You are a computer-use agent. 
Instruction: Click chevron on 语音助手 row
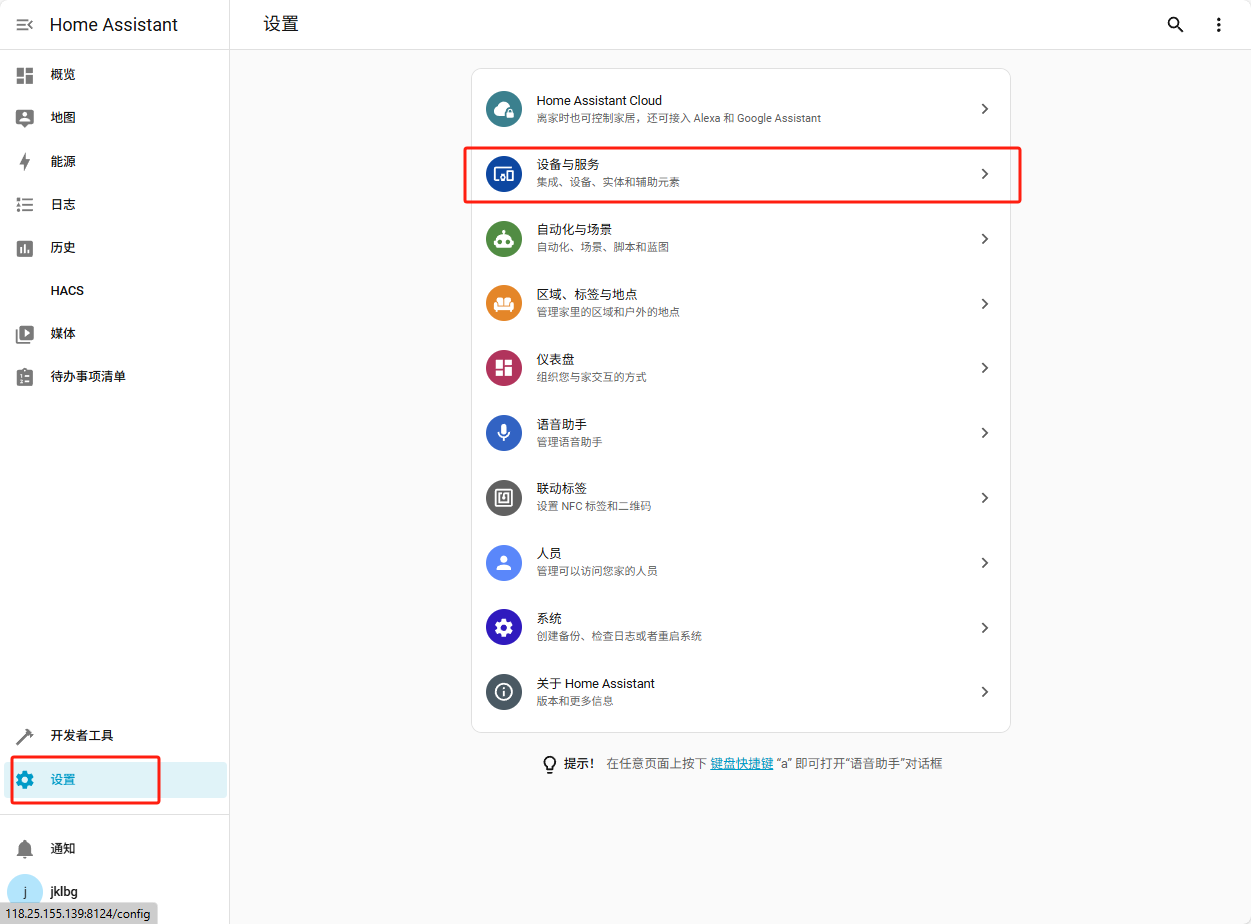coord(985,433)
